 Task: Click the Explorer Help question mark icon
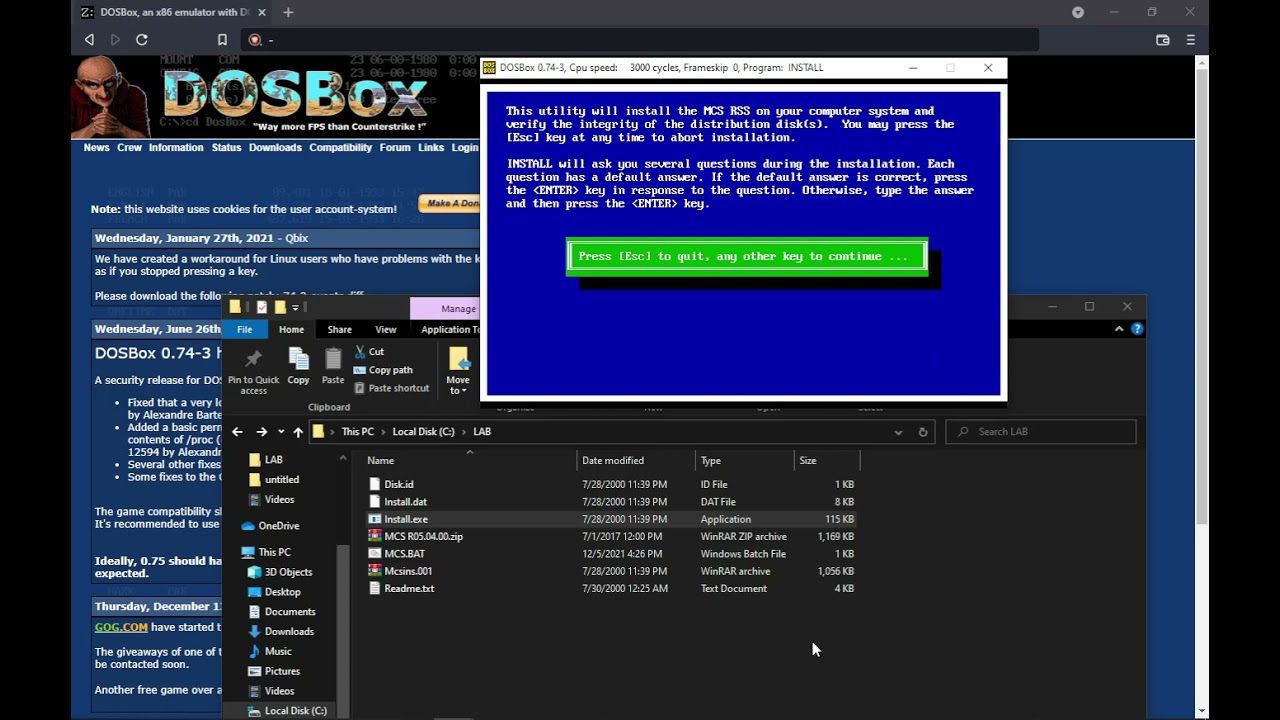click(x=1137, y=329)
